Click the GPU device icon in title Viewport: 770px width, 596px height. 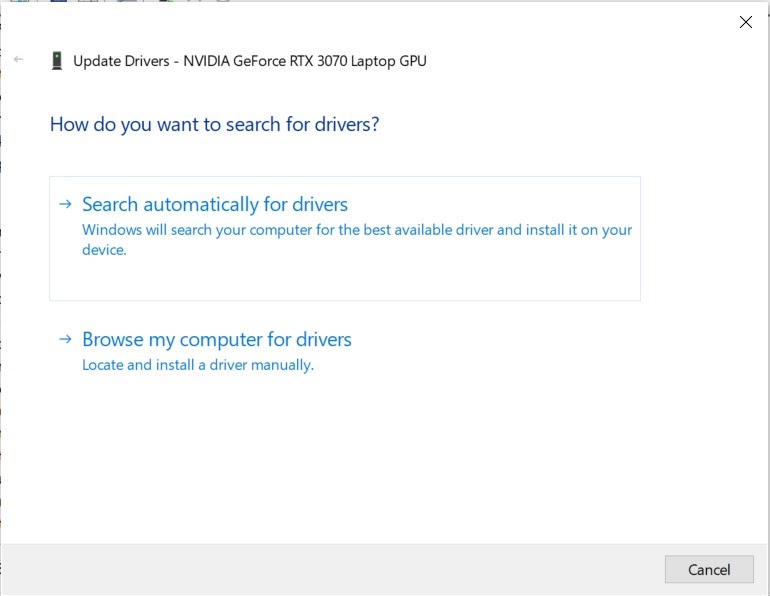pyautogui.click(x=57, y=61)
